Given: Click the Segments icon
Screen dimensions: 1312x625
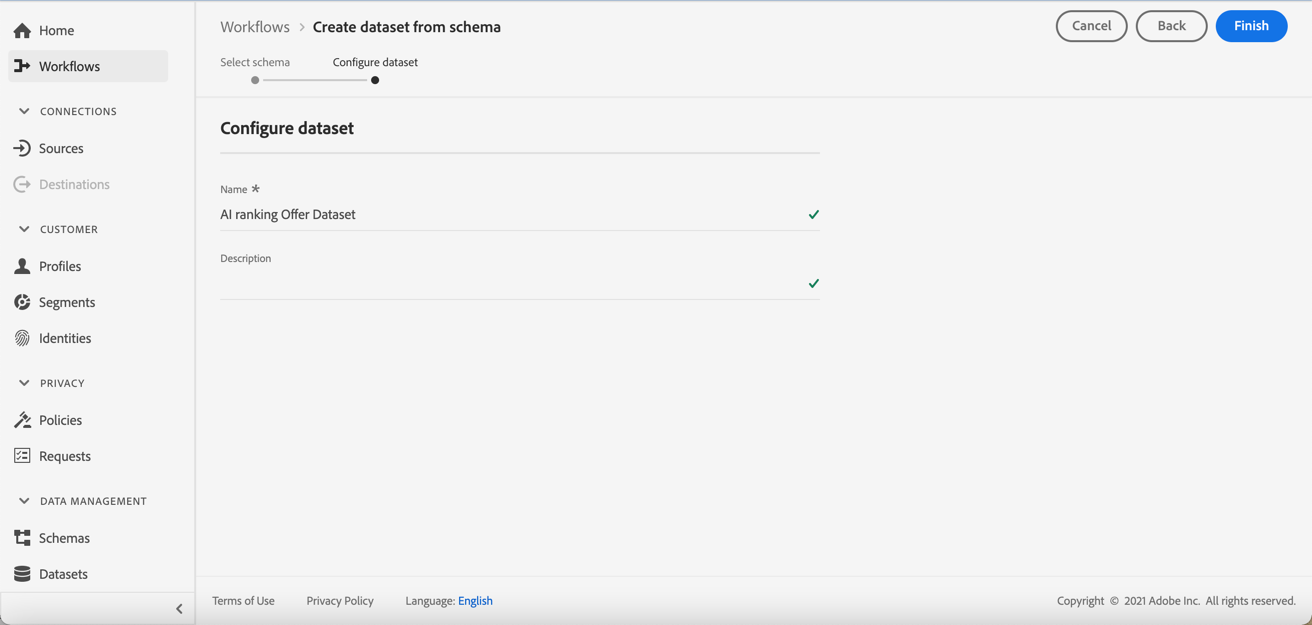Looking at the screenshot, I should pyautogui.click(x=22, y=303).
